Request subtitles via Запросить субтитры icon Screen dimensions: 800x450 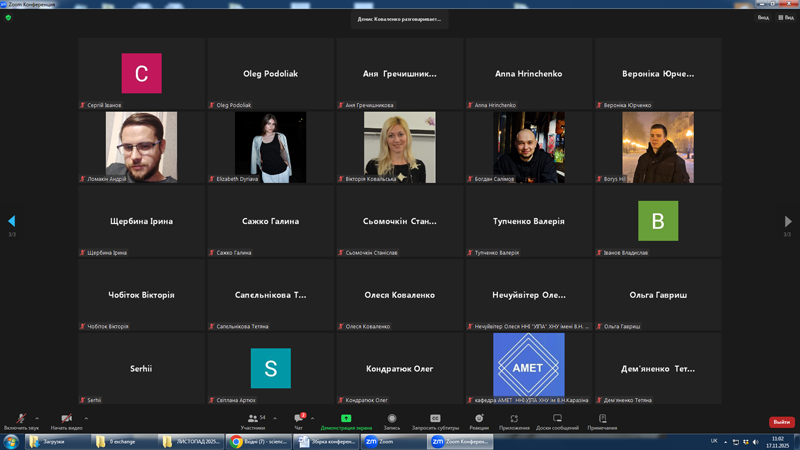[435, 420]
